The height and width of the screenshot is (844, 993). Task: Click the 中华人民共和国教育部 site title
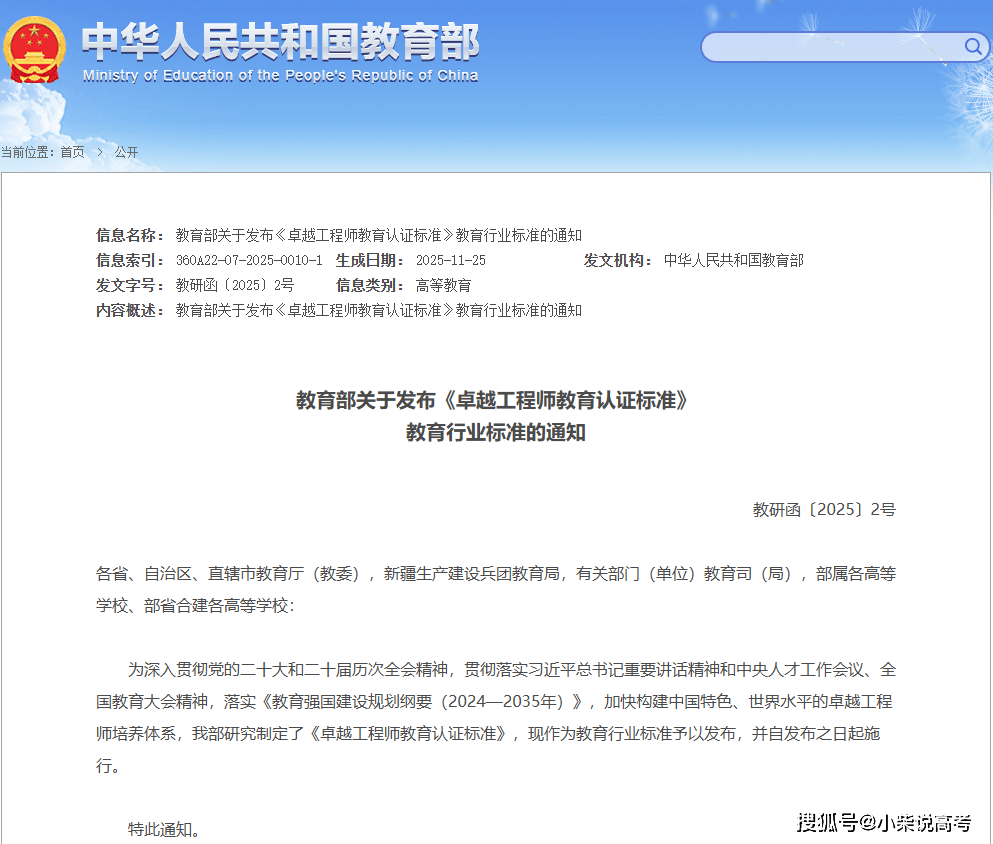pyautogui.click(x=281, y=42)
